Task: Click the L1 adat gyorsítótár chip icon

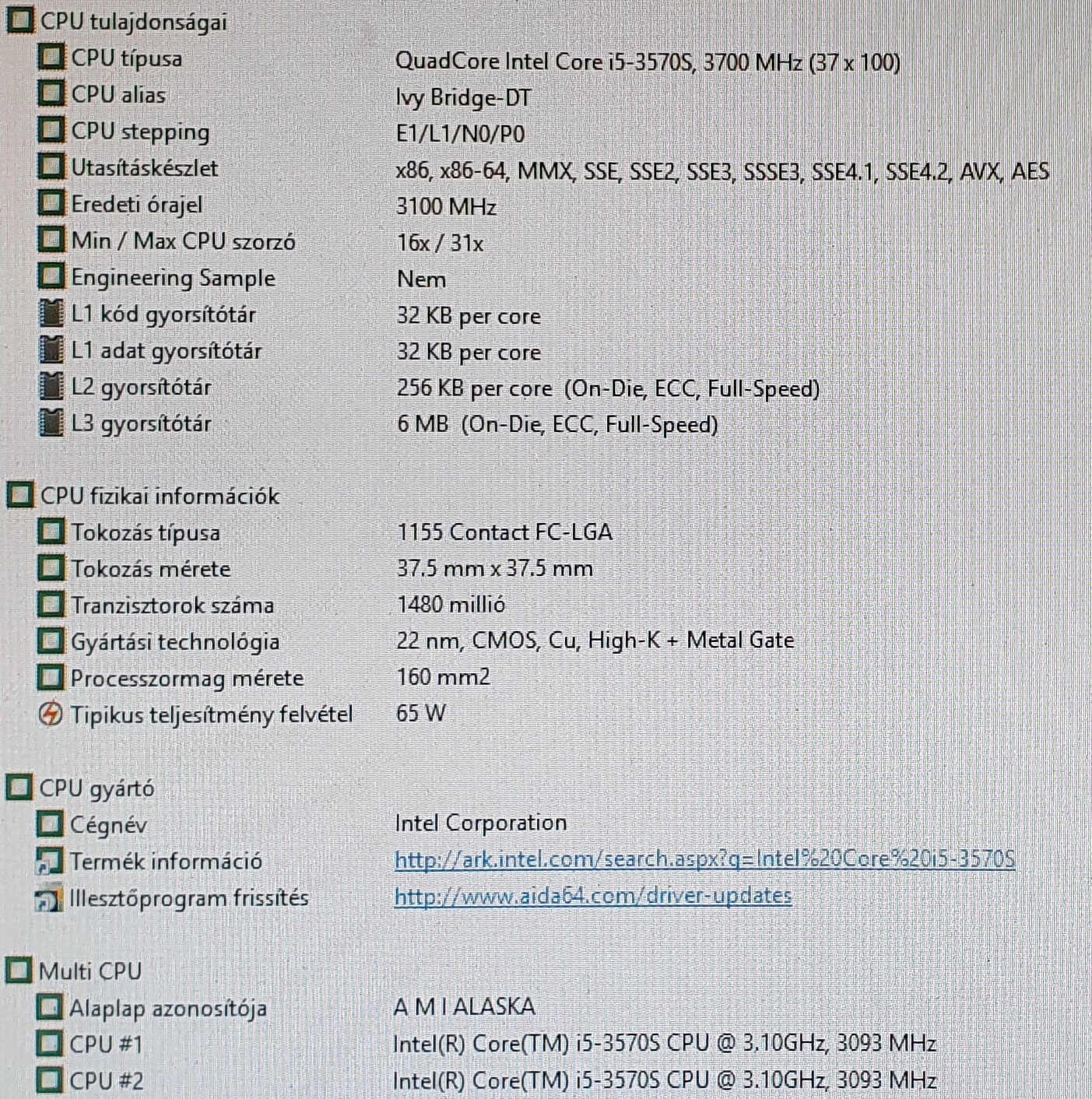Action: tap(51, 349)
